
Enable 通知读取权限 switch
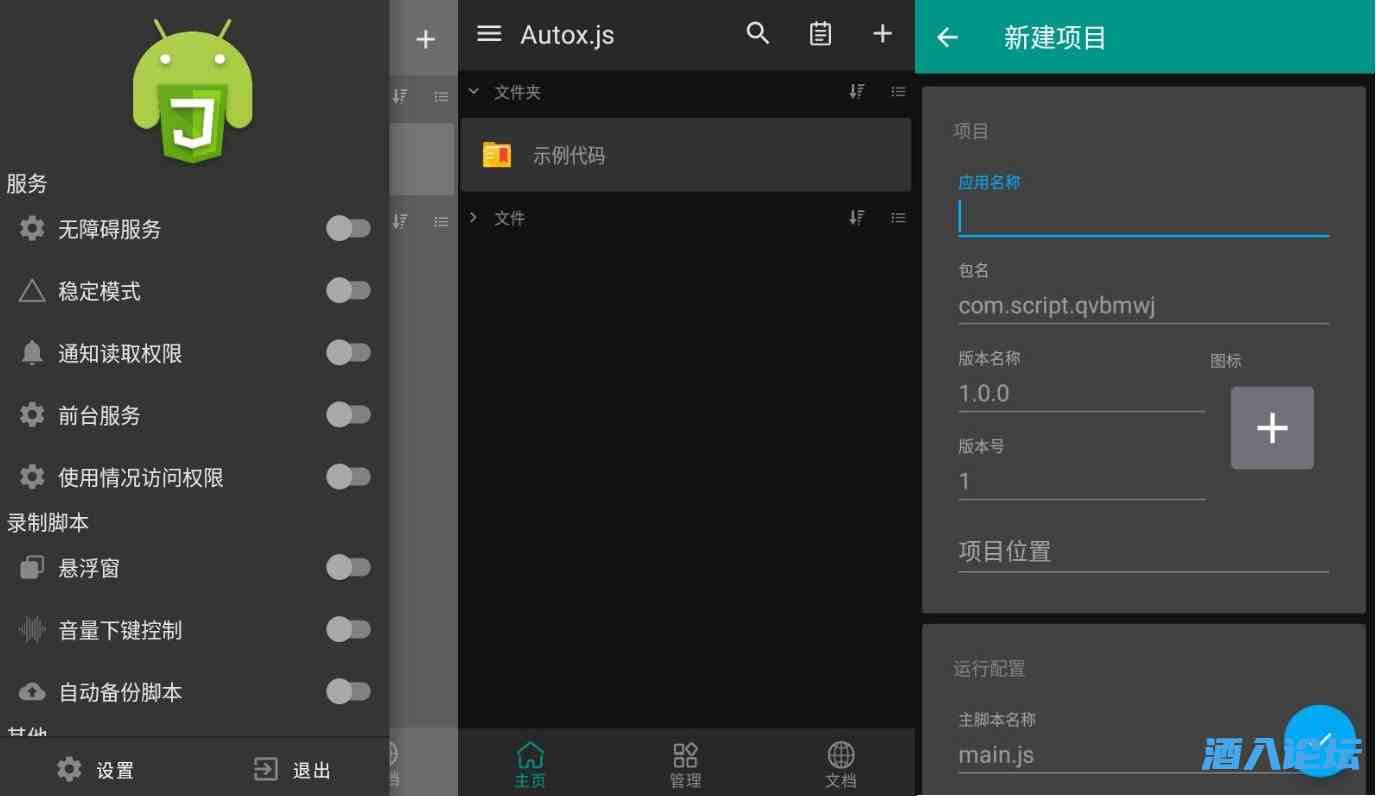pyautogui.click(x=348, y=353)
